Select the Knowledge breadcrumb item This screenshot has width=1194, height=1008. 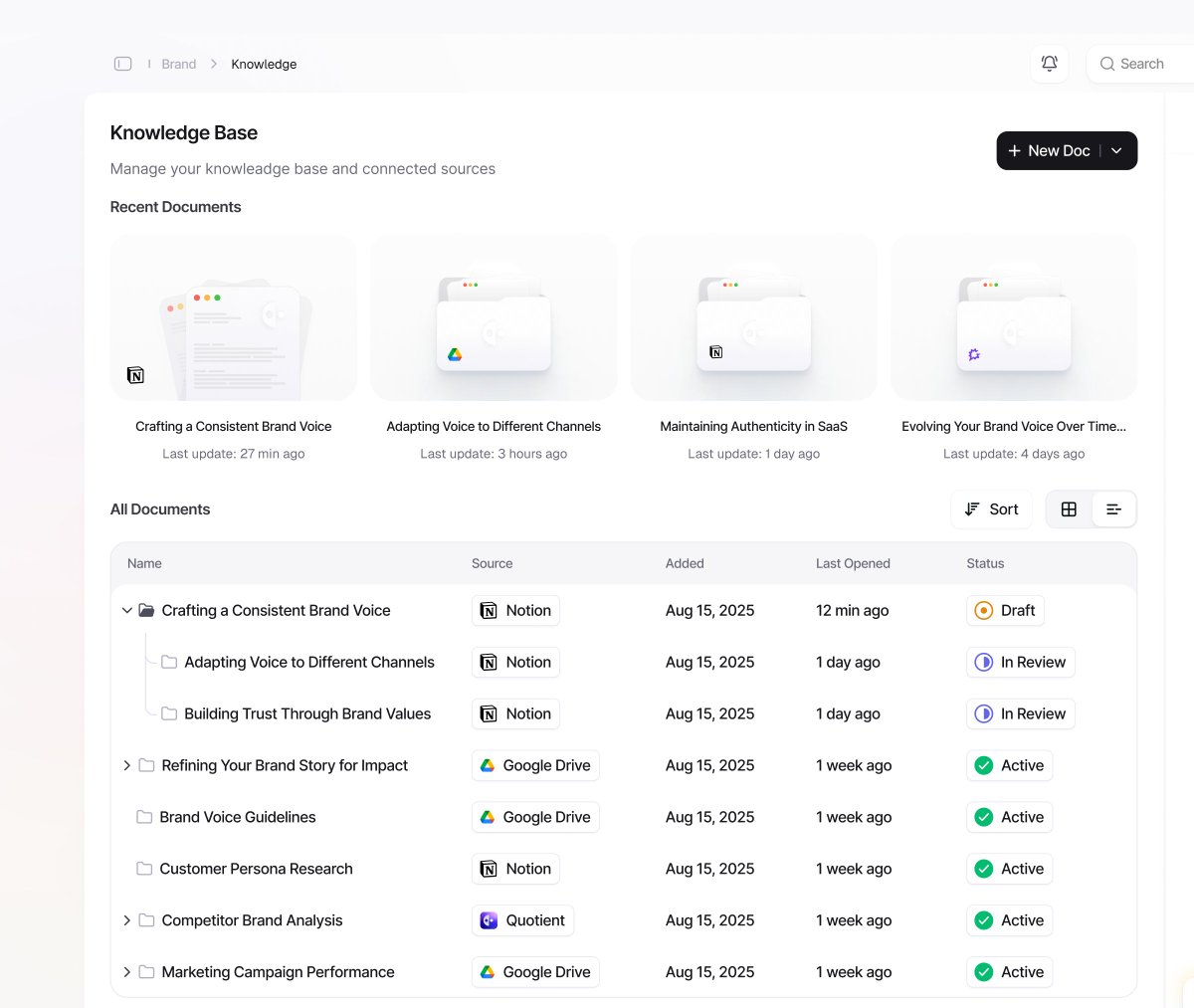[264, 63]
